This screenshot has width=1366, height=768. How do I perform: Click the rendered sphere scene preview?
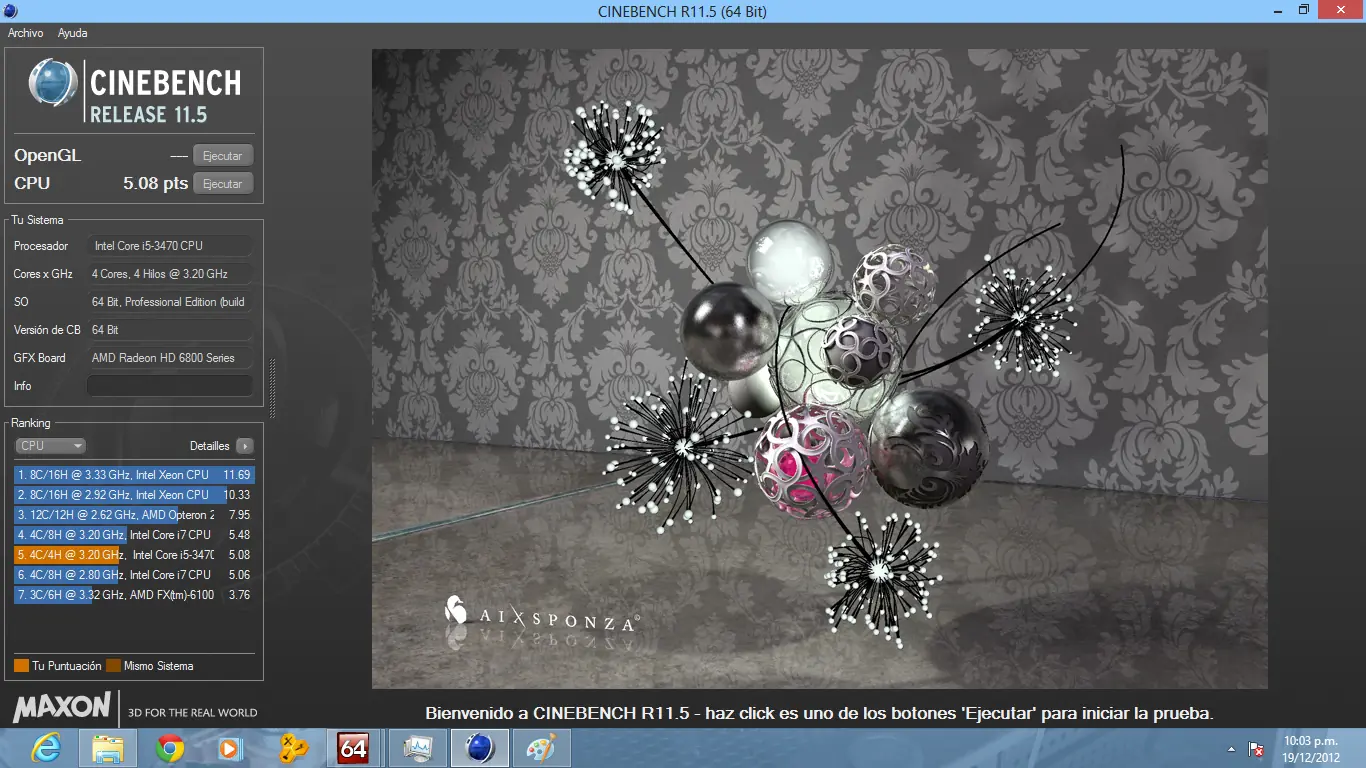point(820,369)
